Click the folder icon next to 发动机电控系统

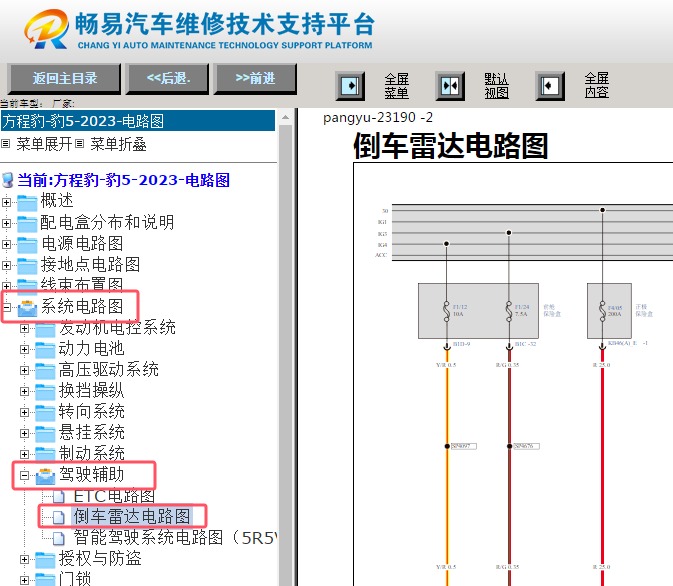[45, 329]
